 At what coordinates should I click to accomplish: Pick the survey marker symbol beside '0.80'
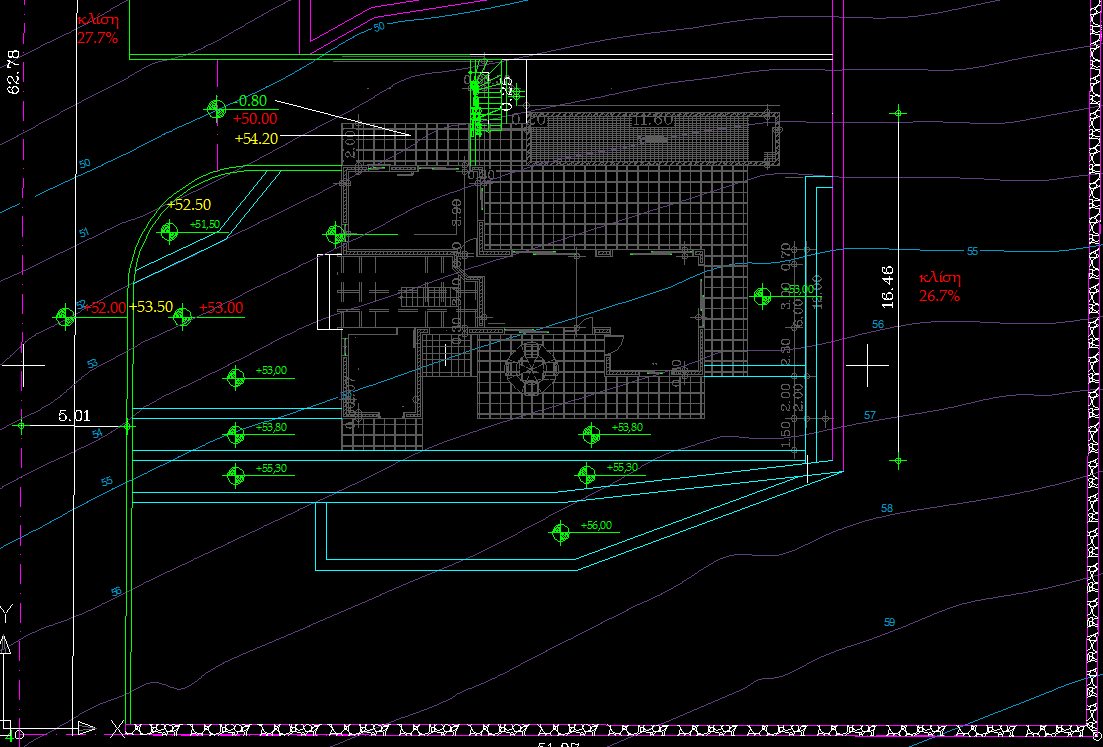coord(216,109)
